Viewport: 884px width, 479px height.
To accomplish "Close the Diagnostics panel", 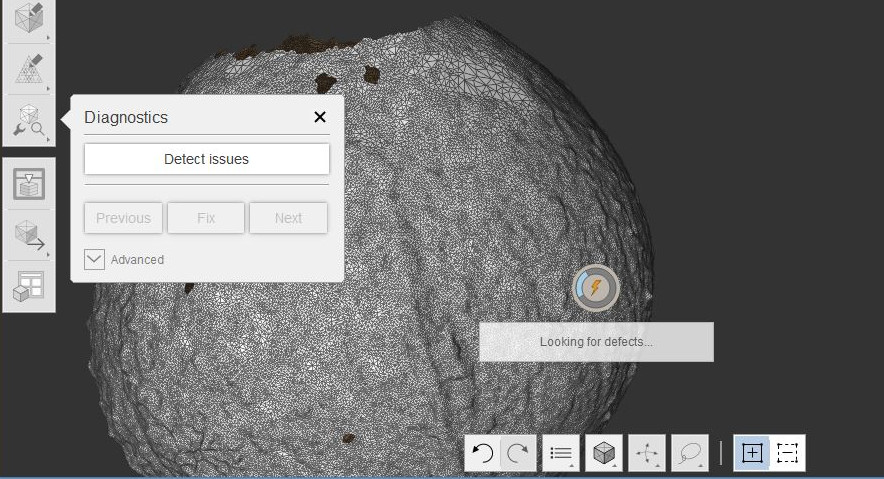I will pyautogui.click(x=320, y=117).
